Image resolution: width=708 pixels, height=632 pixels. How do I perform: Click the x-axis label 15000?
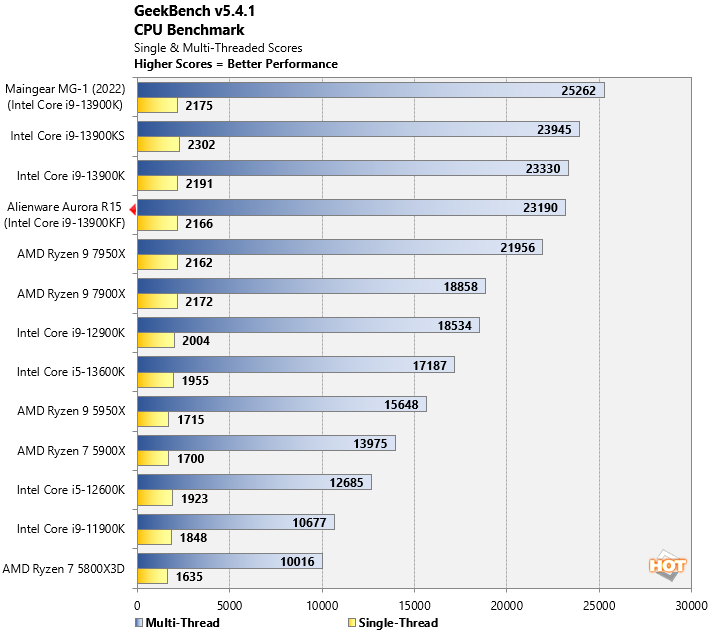(415, 605)
